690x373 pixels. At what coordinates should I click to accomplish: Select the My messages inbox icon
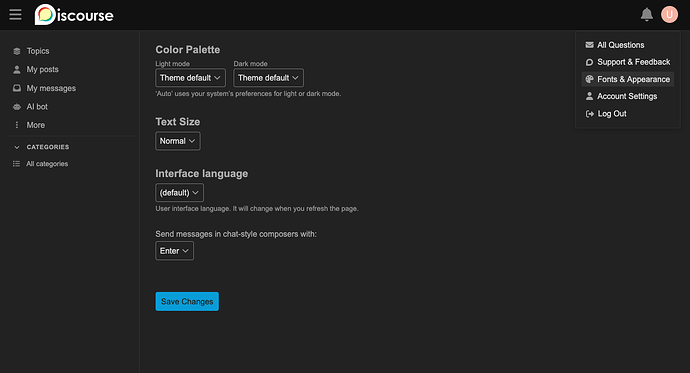coord(17,88)
